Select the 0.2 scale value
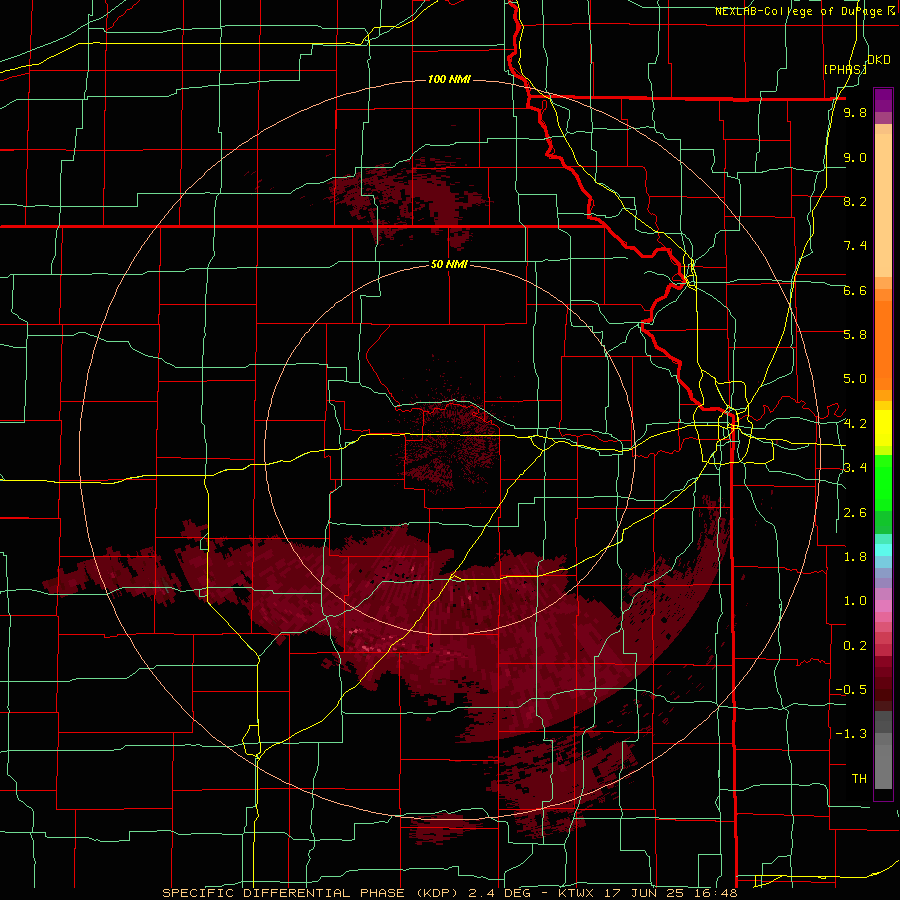This screenshot has width=900, height=900. pos(855,646)
